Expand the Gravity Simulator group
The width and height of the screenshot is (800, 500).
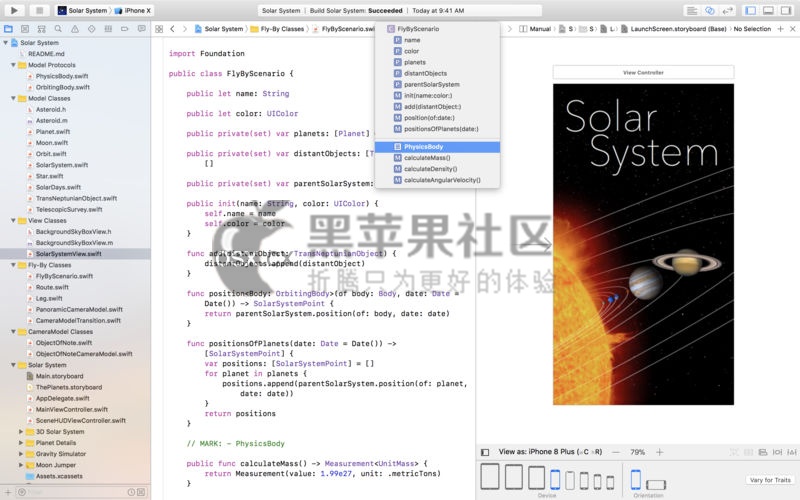[x=21, y=454]
